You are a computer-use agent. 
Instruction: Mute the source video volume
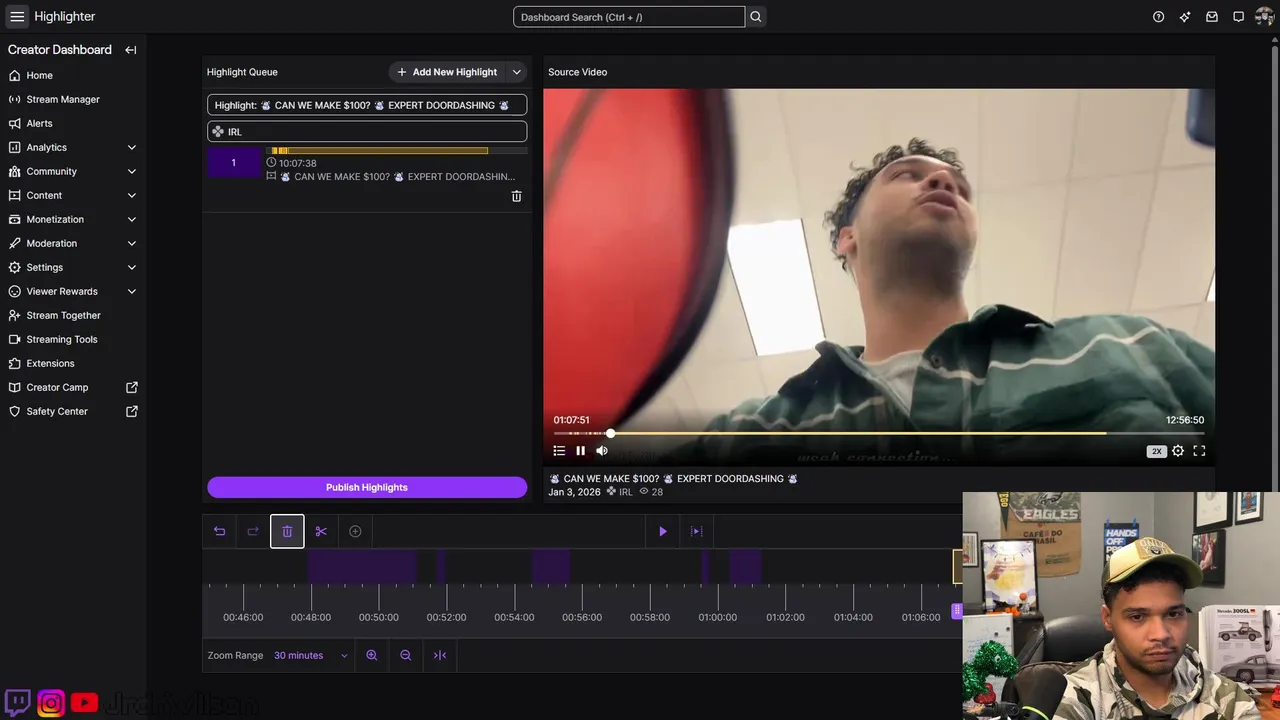(602, 451)
